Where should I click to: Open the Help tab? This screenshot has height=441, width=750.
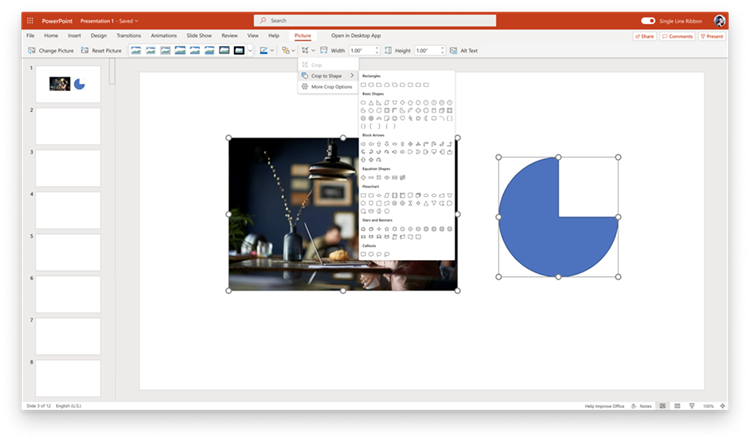[x=274, y=35]
